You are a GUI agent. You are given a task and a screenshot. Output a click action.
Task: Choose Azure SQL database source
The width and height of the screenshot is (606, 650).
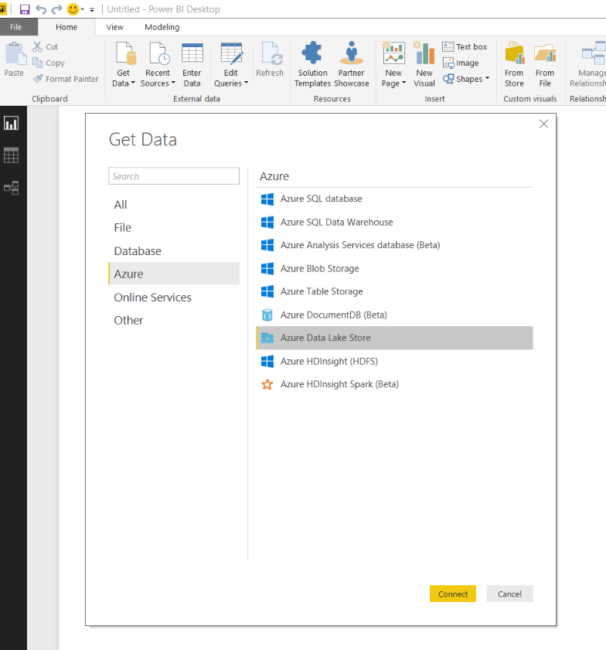[x=395, y=199]
